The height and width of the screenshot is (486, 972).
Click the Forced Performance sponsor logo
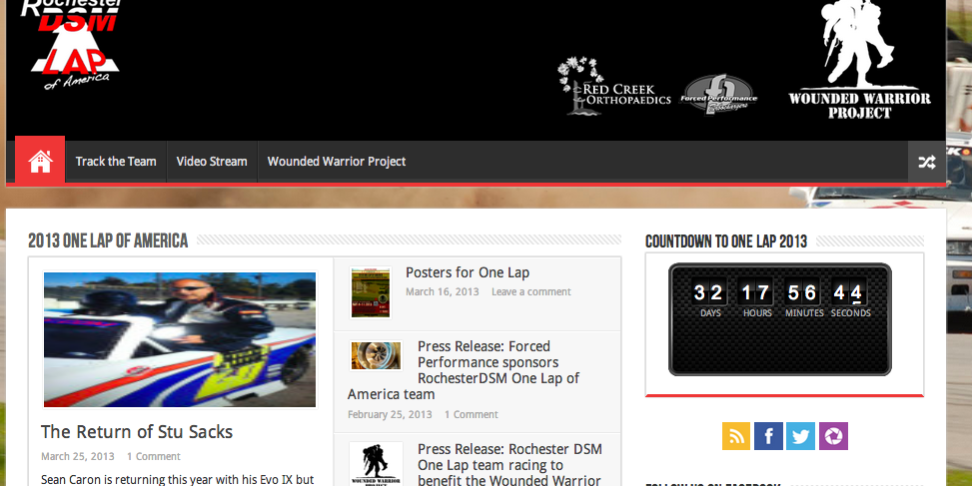718,97
